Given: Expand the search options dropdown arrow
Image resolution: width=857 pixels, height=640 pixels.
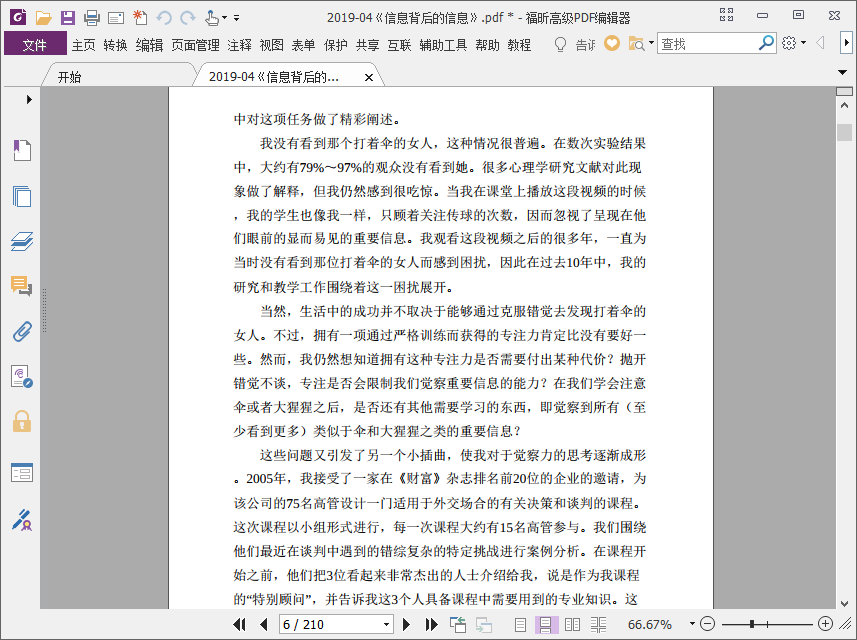Looking at the screenshot, I should click(x=651, y=43).
